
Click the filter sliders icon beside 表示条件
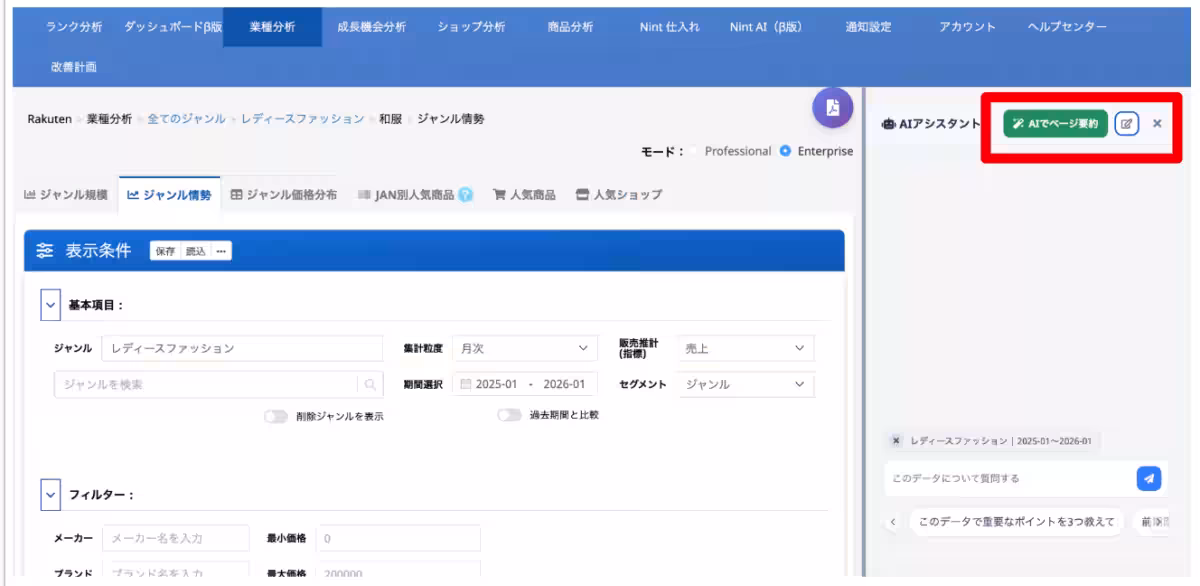pyautogui.click(x=44, y=250)
